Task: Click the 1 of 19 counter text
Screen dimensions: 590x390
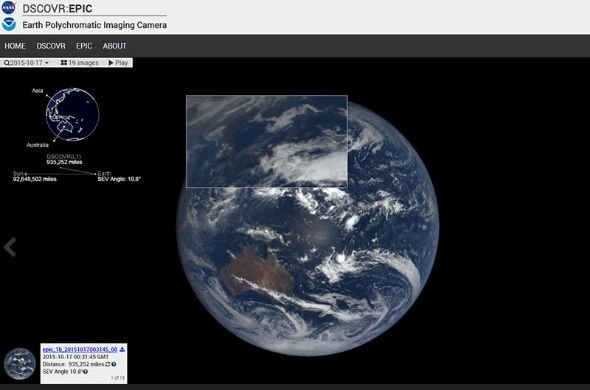Action: pyautogui.click(x=117, y=378)
